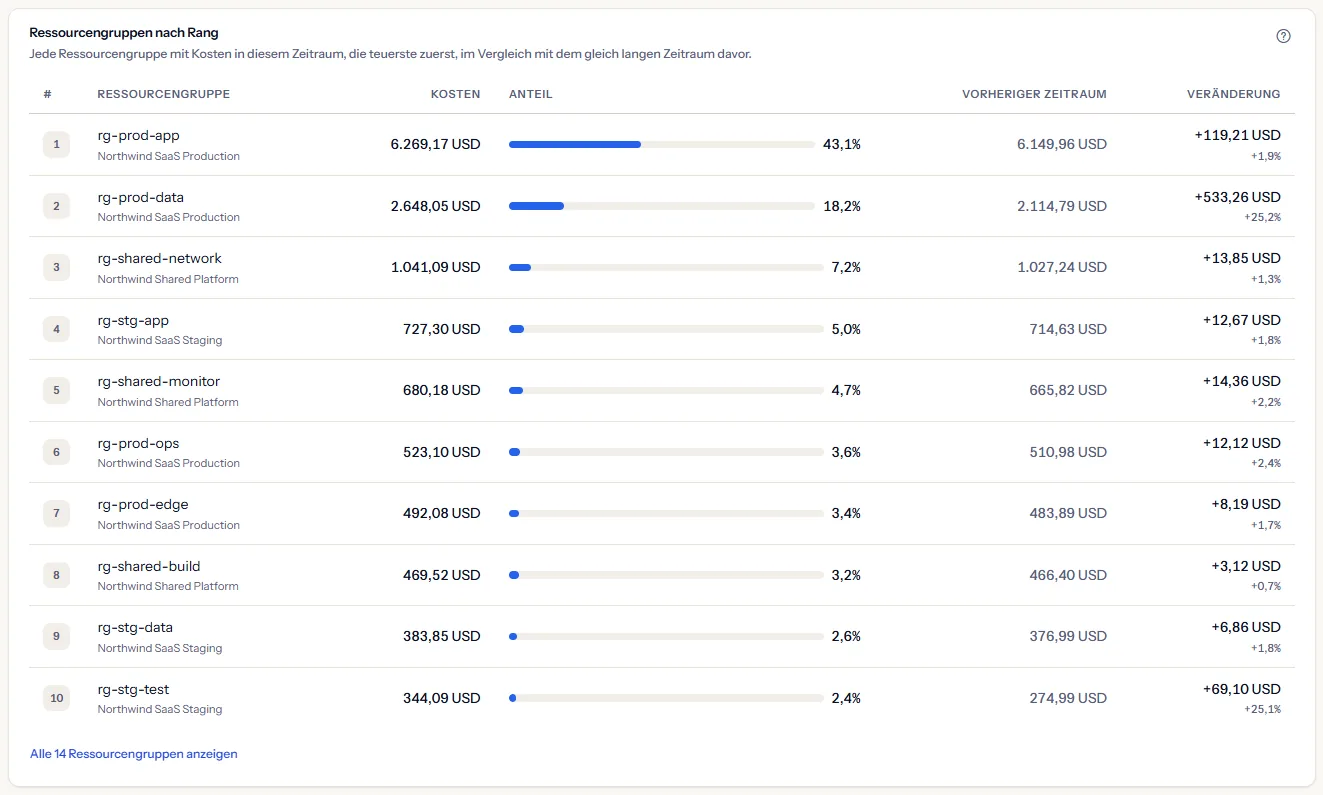Click the 18,2% share bar for rg-prod-data
1323x795 pixels.
click(661, 206)
